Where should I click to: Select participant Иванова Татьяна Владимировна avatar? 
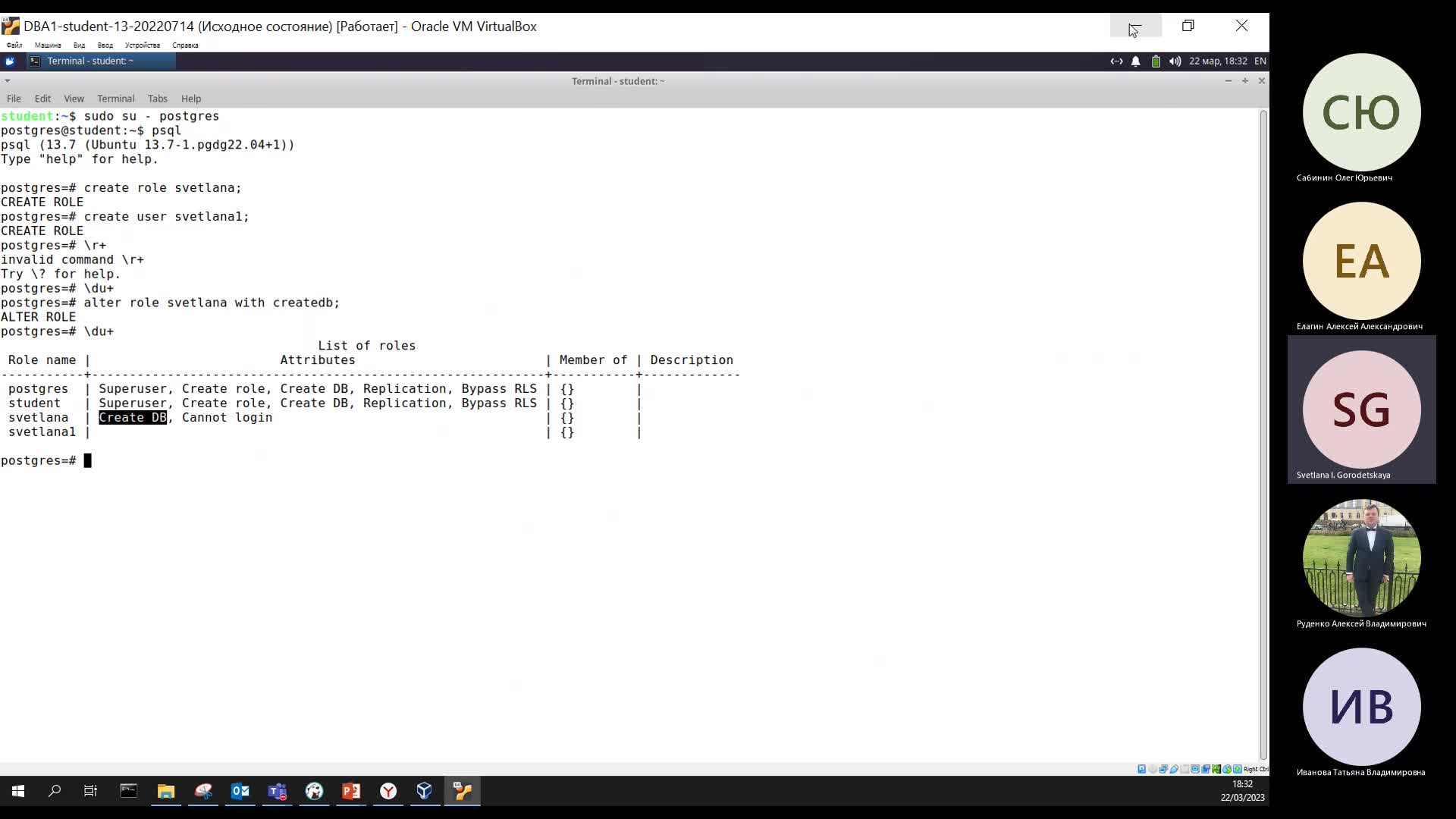pyautogui.click(x=1361, y=707)
